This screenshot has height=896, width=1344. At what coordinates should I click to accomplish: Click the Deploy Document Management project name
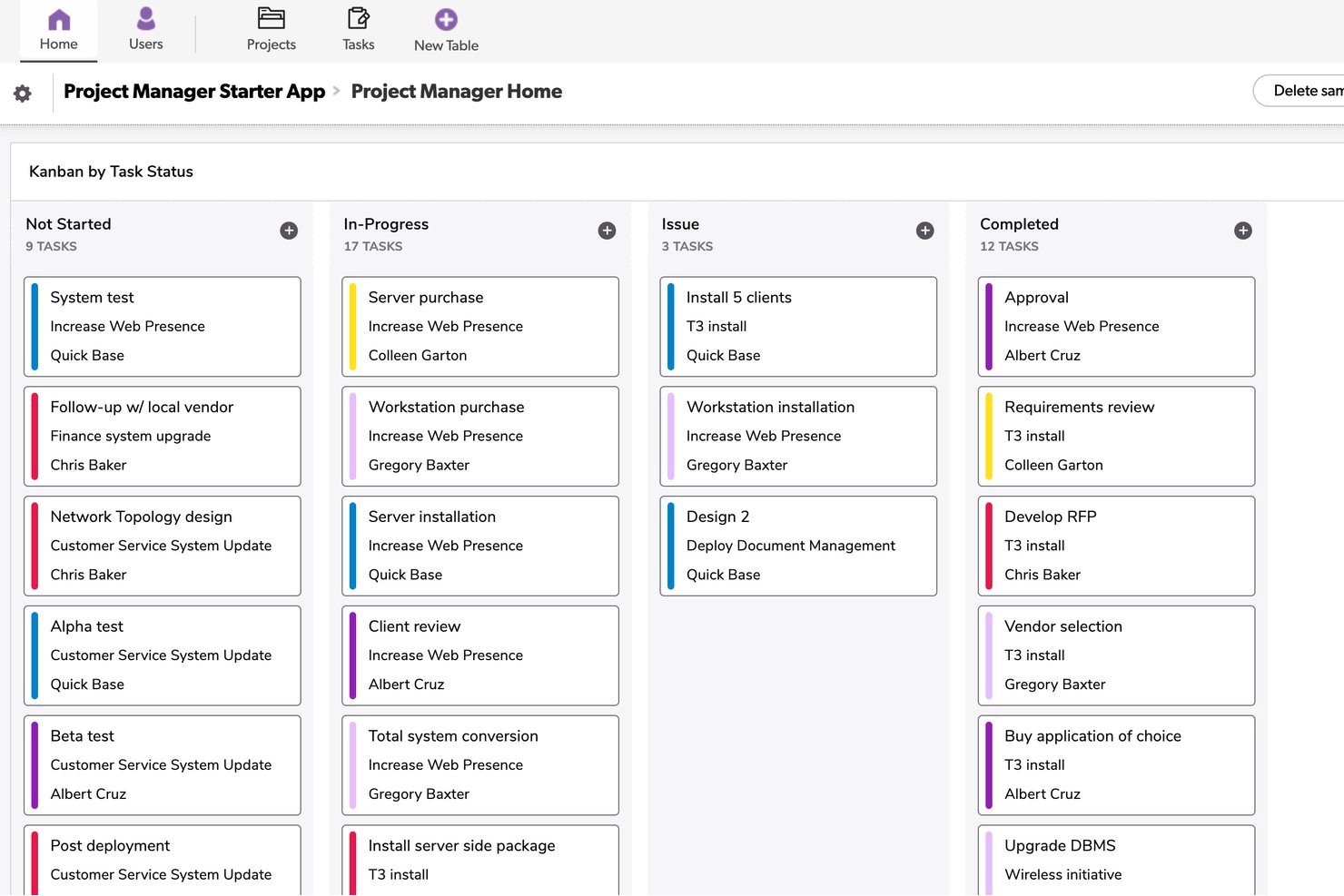click(791, 546)
